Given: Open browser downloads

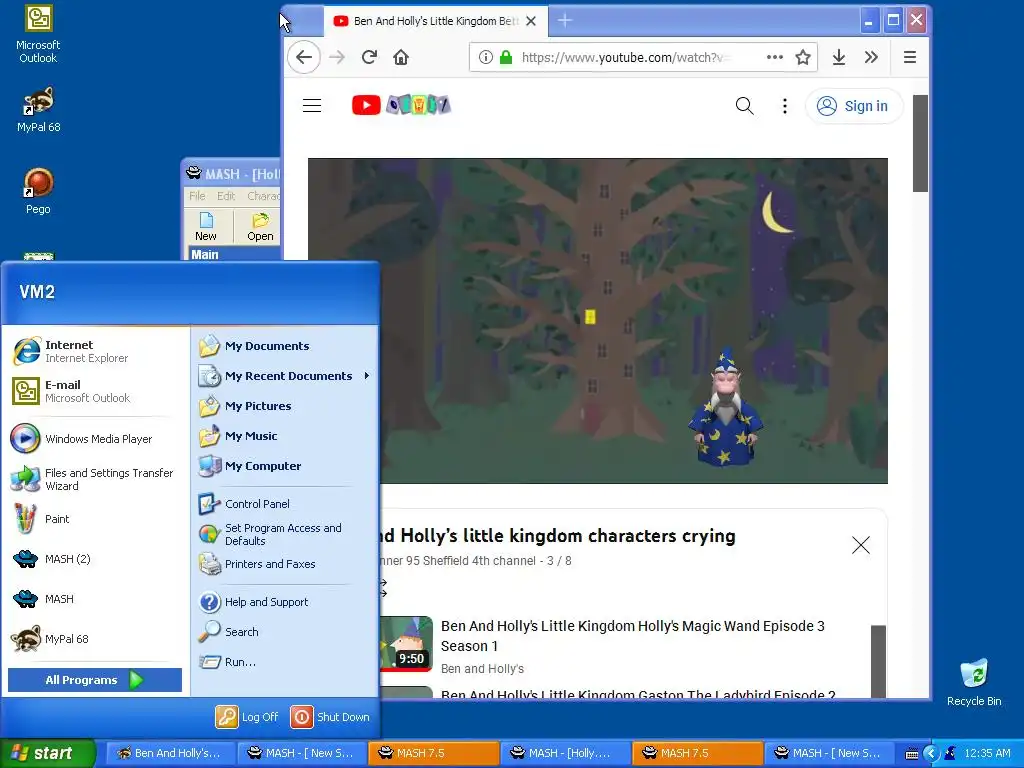Looking at the screenshot, I should tap(839, 57).
